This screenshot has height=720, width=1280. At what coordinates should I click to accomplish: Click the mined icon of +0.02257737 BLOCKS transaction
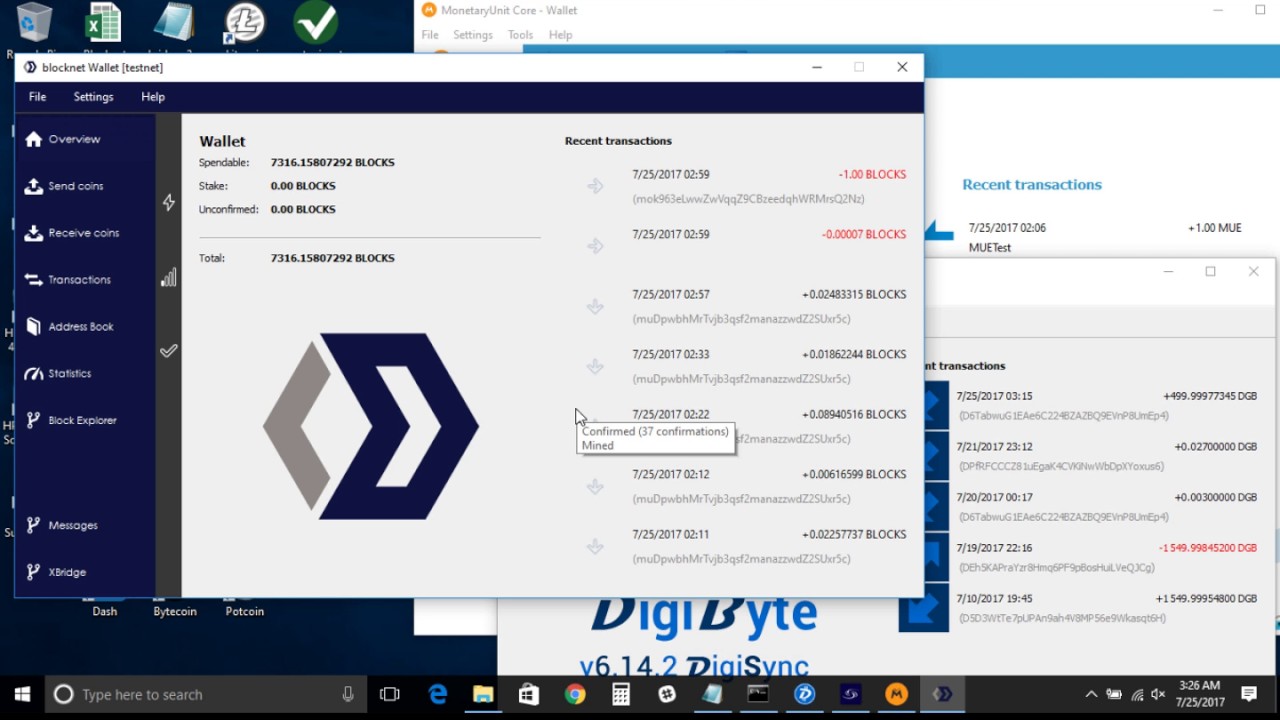[x=595, y=546]
